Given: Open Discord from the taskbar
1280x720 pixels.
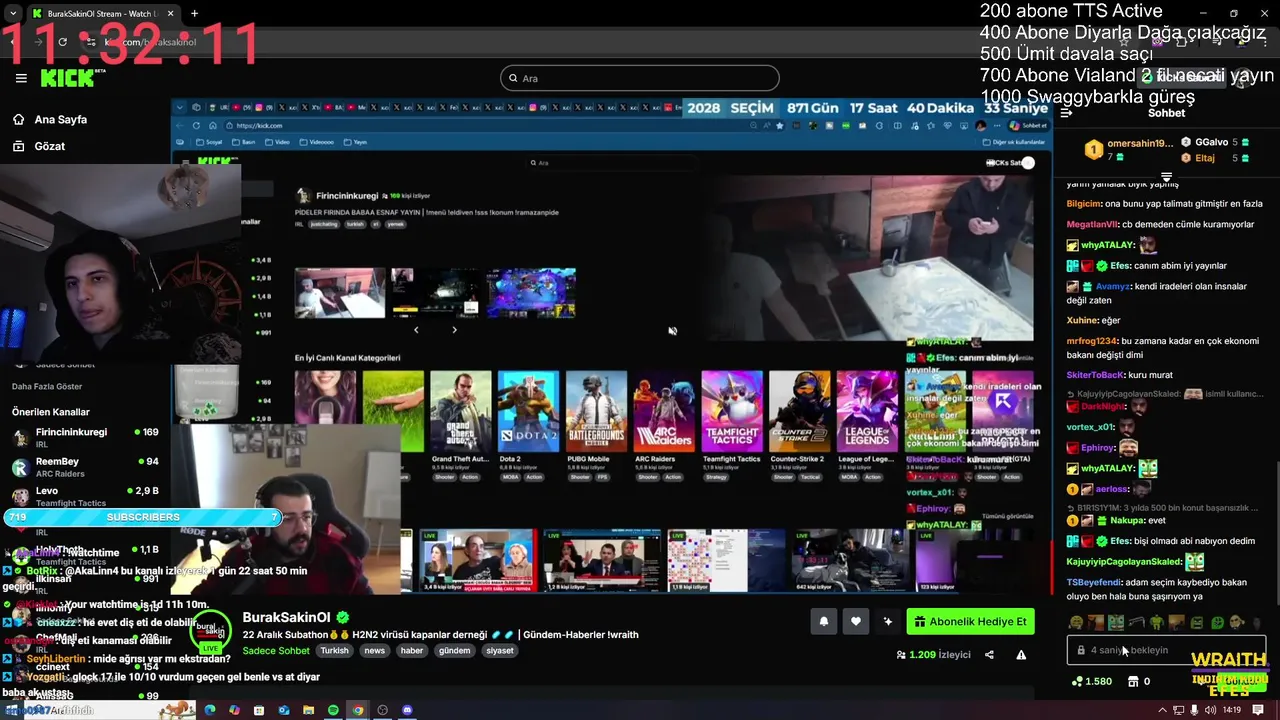Looking at the screenshot, I should [407, 710].
